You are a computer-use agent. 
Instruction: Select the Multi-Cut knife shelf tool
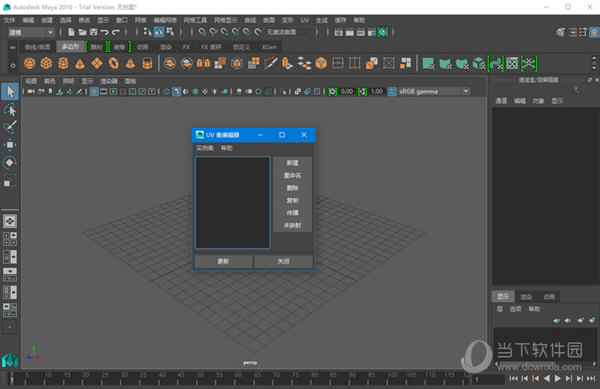(x=271, y=63)
